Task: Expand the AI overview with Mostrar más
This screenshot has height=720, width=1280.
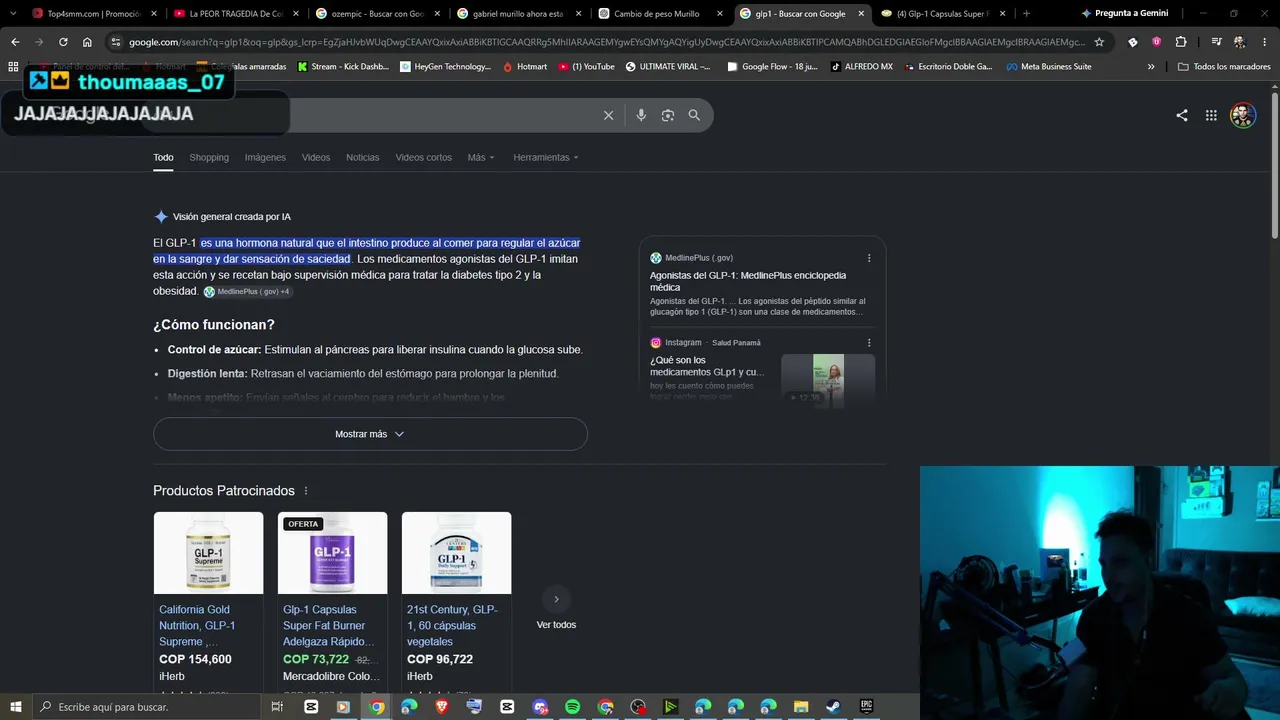Action: pyautogui.click(x=370, y=434)
